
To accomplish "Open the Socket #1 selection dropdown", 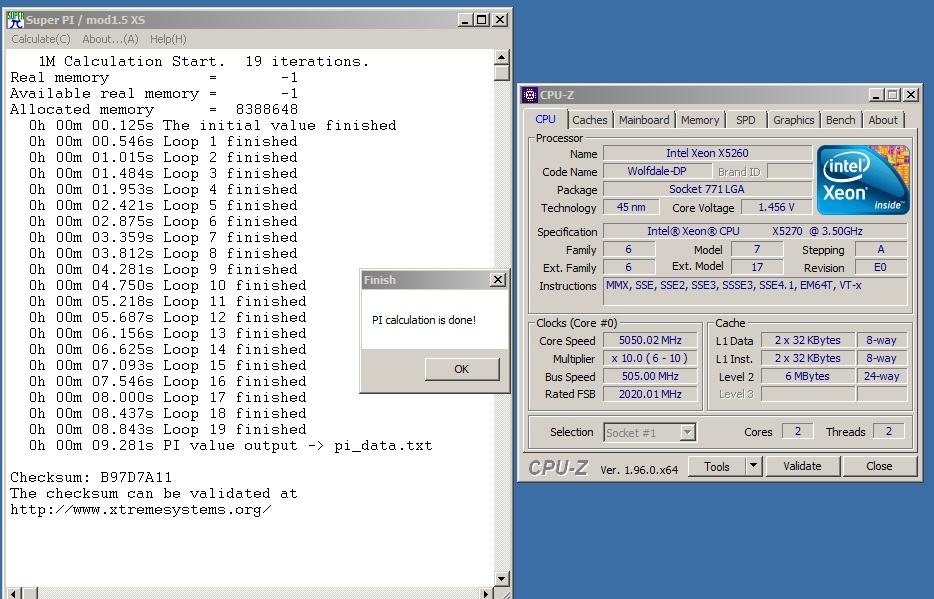I will pos(687,432).
